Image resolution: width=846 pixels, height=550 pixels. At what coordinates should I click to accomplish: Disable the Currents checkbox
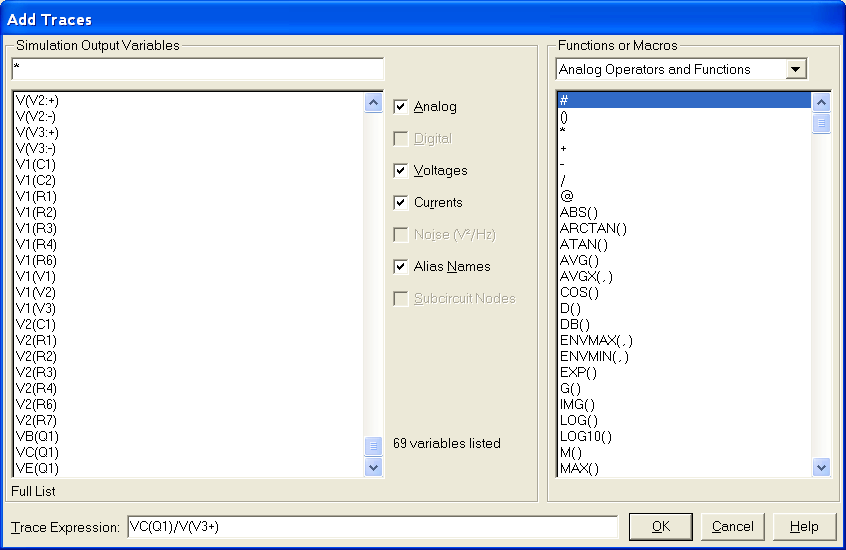(401, 203)
